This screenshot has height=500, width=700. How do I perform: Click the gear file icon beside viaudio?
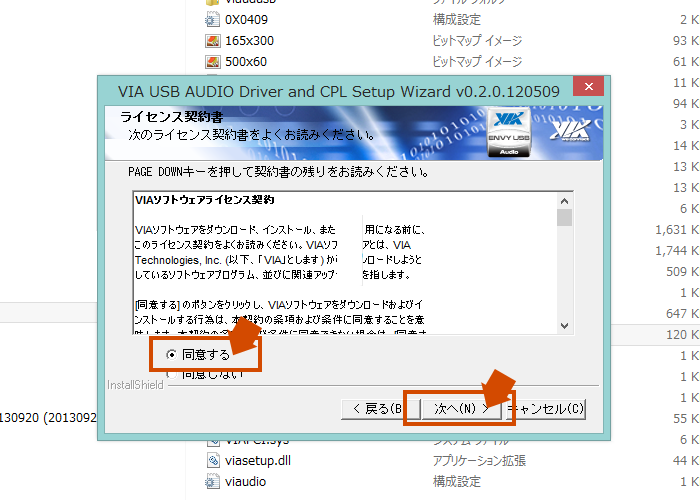[x=212, y=482]
